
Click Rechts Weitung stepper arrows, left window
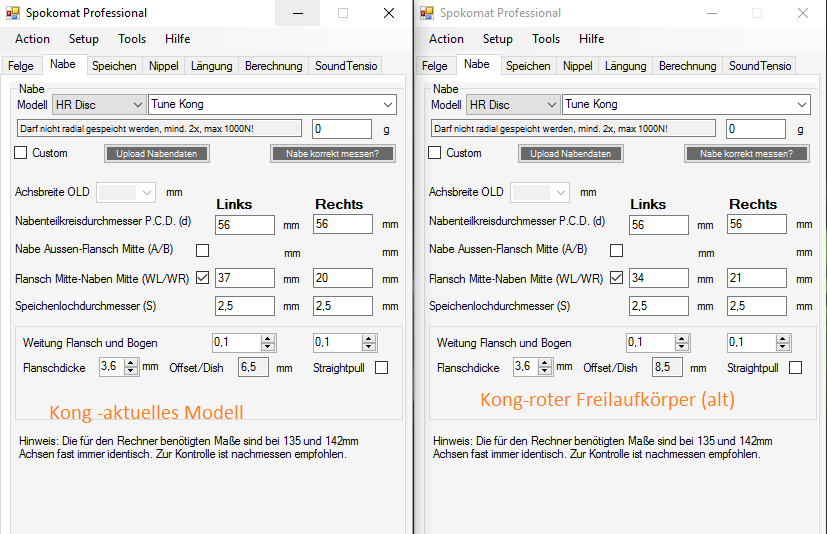coord(369,343)
